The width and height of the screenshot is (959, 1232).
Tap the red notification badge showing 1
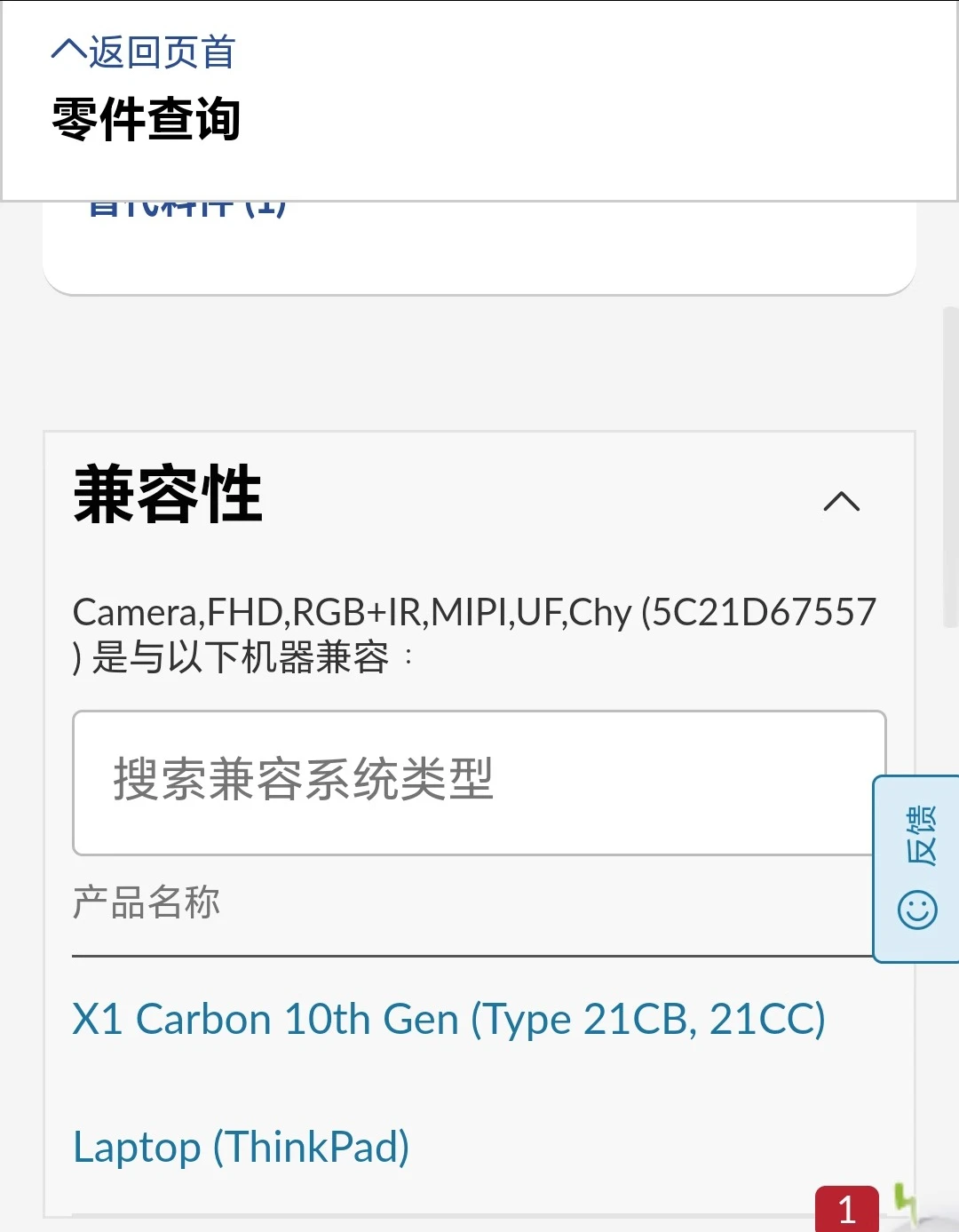coord(846,1209)
